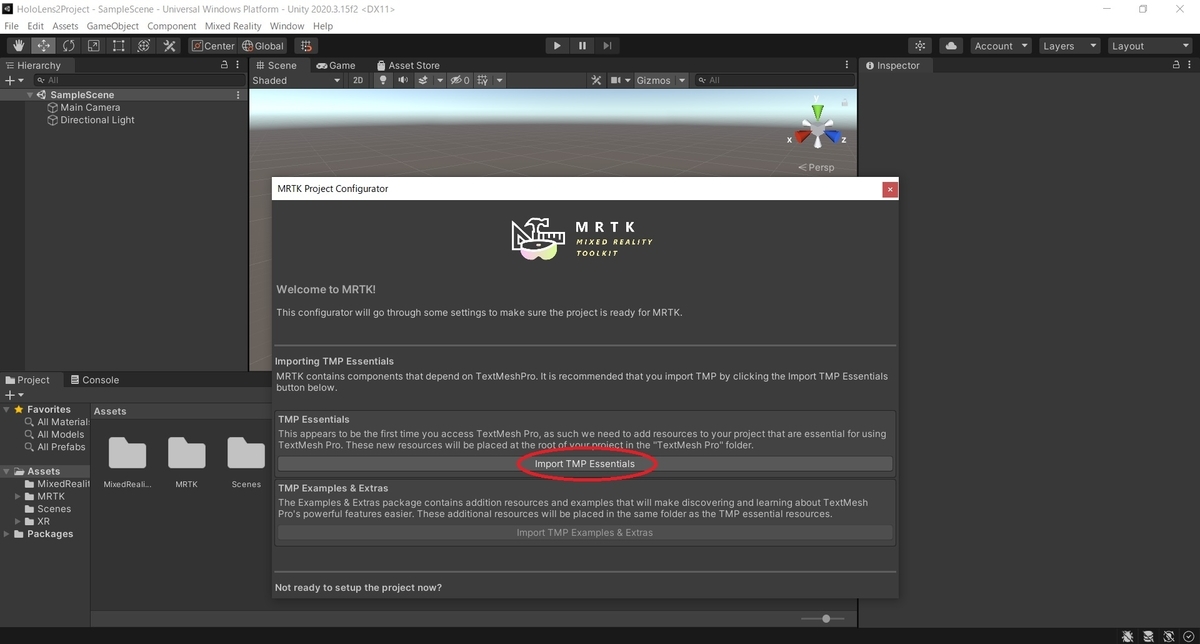Viewport: 1200px width, 644px height.
Task: Close the MRTK Project Configurator window
Action: [890, 189]
